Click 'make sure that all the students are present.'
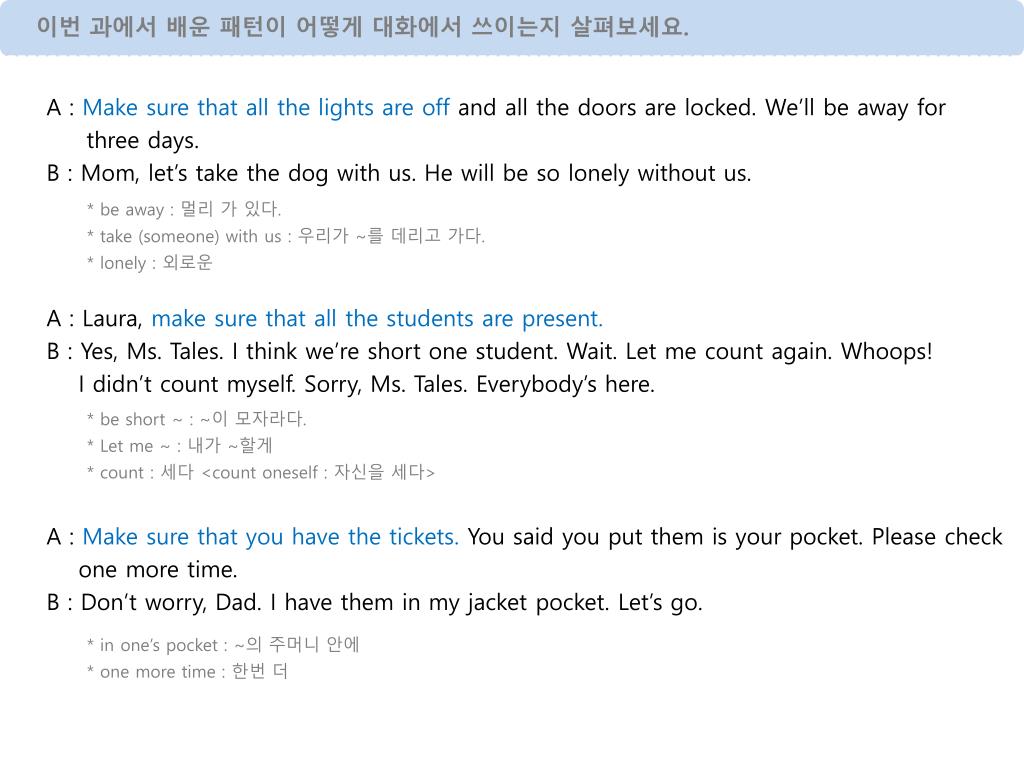 (377, 319)
